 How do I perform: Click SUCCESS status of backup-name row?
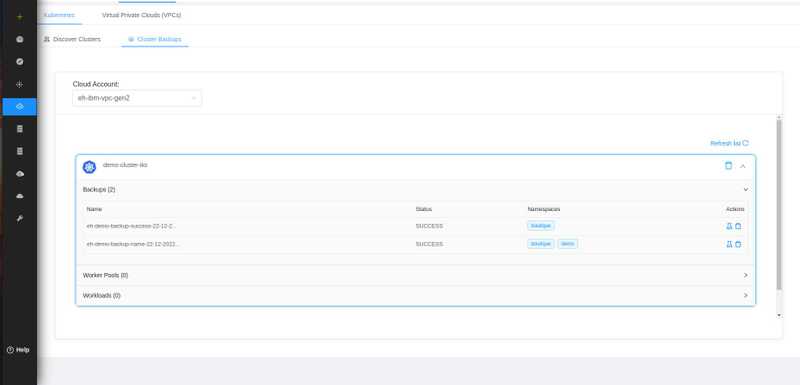pyautogui.click(x=429, y=244)
